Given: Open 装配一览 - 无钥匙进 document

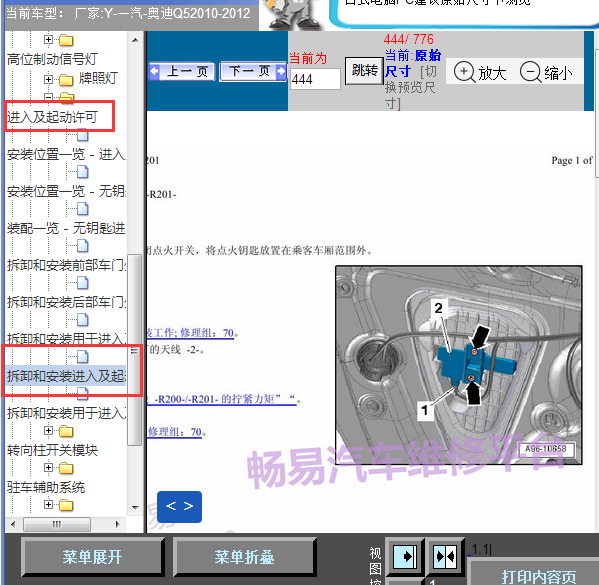Looking at the screenshot, I should (66, 228).
